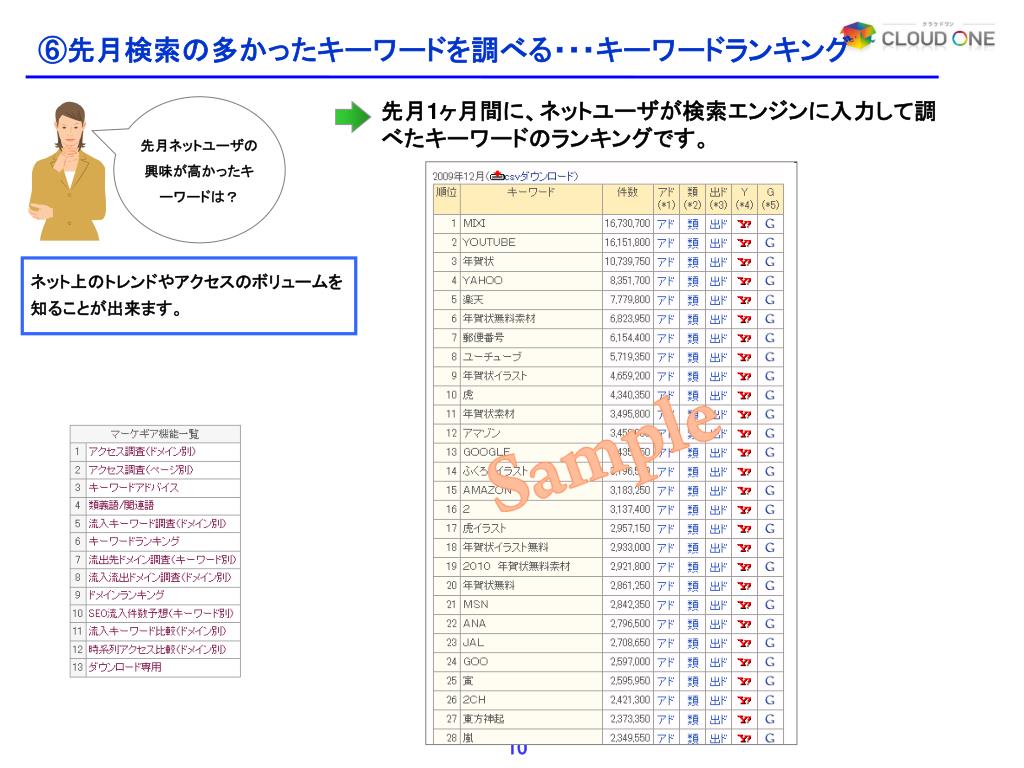Open Yahoo icon in the JAL row

pyautogui.click(x=744, y=643)
